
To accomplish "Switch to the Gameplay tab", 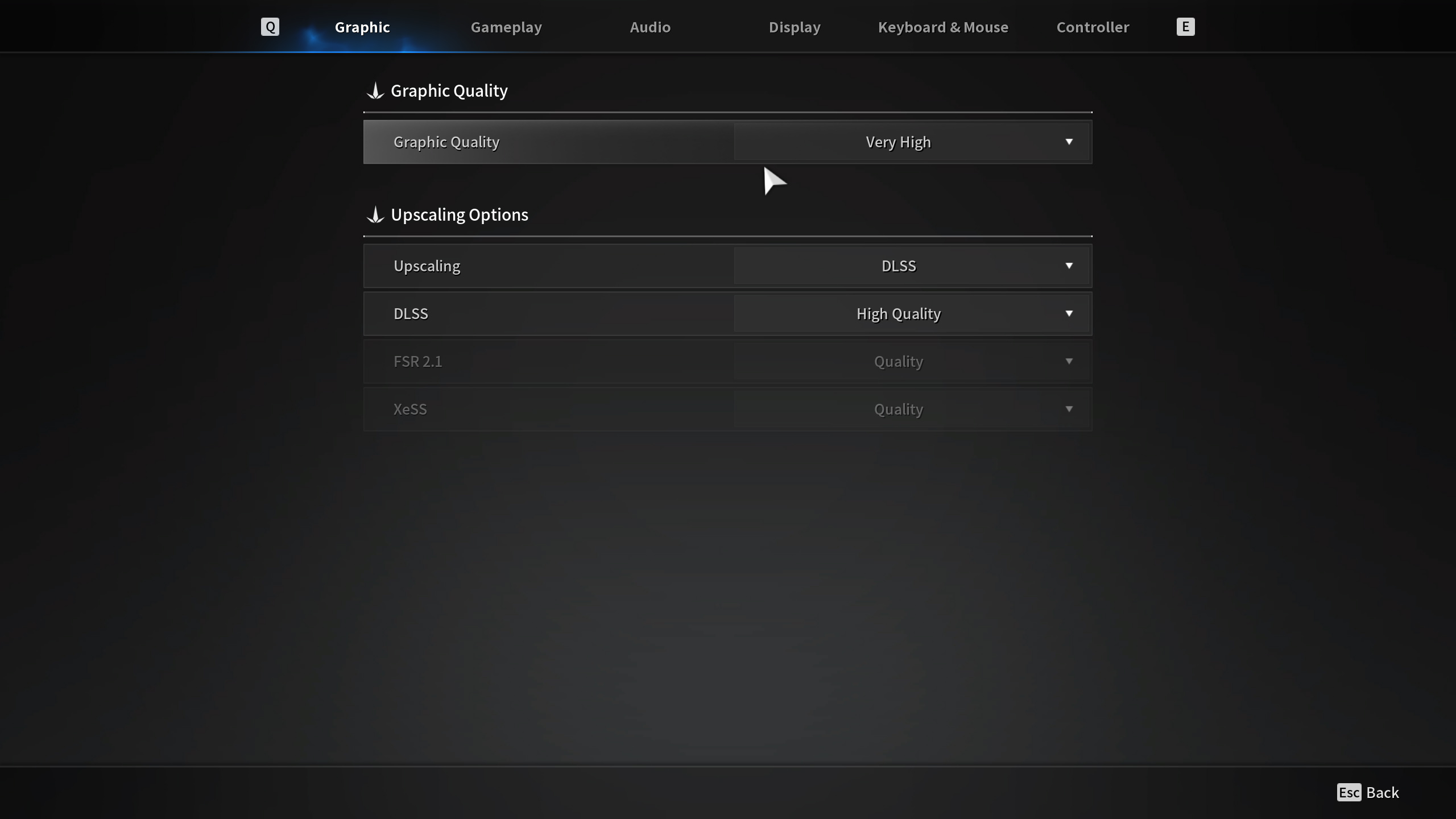I will coord(506,27).
